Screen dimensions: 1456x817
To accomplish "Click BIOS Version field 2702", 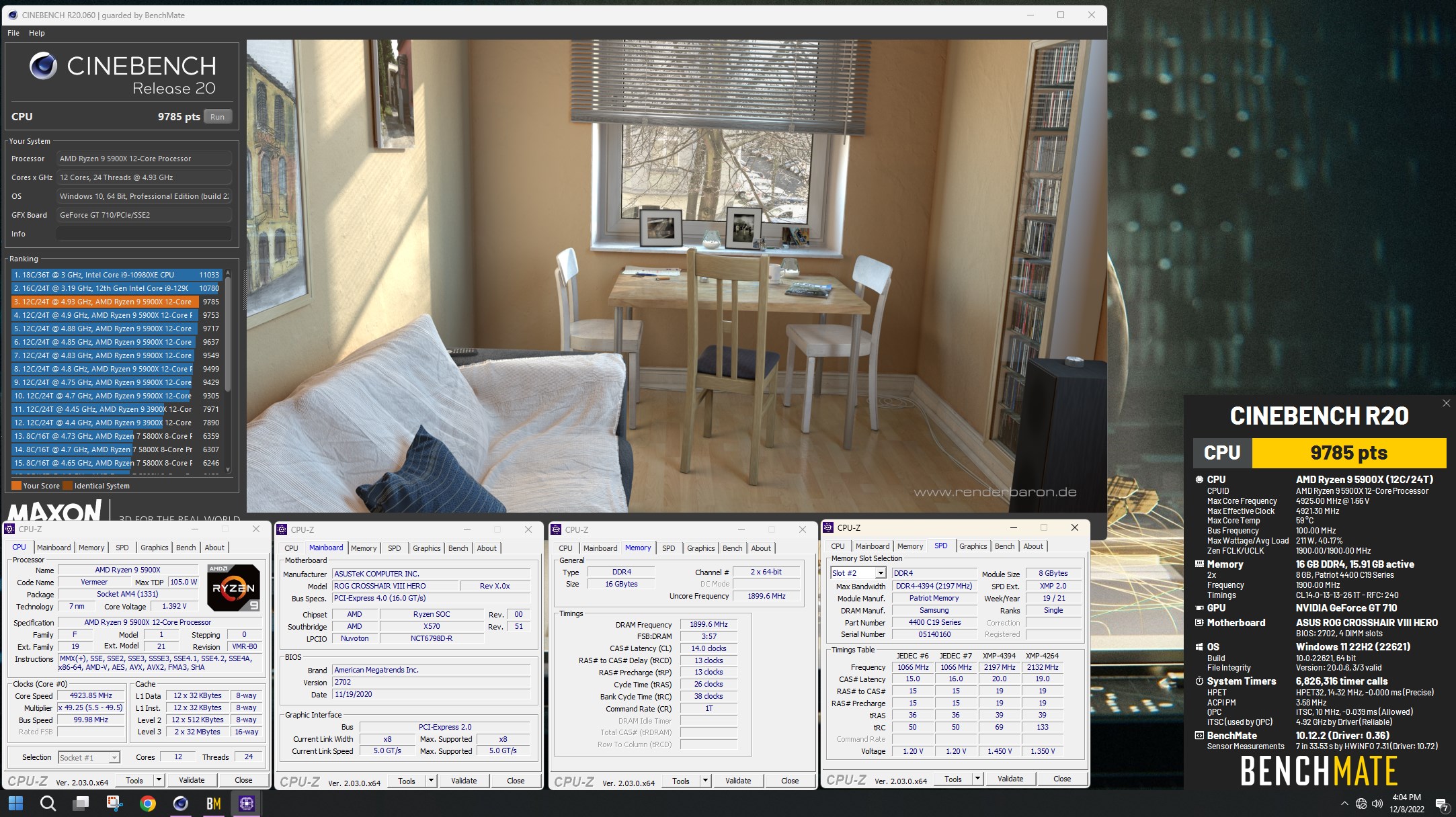I will pyautogui.click(x=431, y=682).
